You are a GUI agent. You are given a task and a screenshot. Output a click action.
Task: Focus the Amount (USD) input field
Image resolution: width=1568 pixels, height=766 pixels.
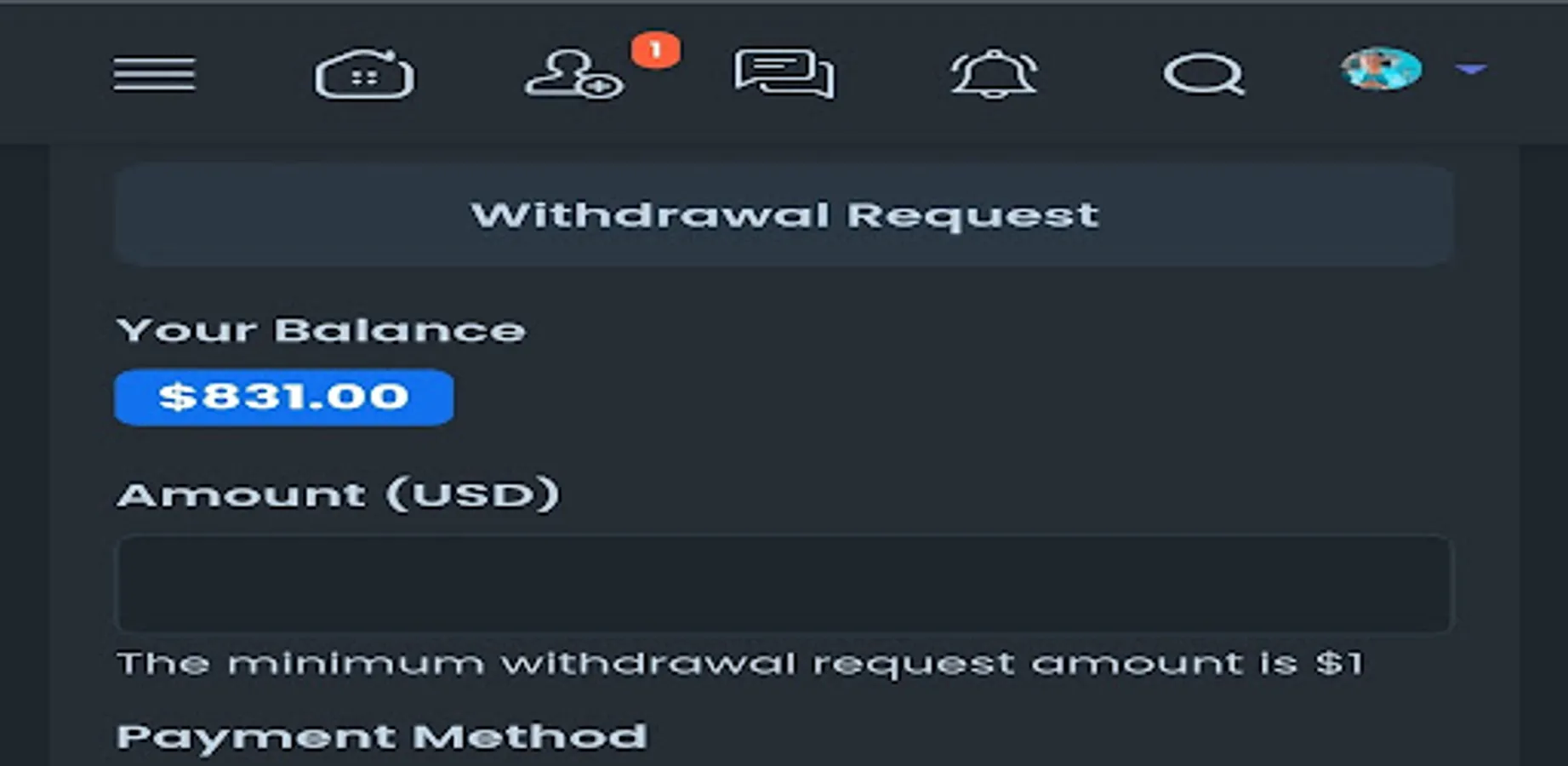point(784,584)
